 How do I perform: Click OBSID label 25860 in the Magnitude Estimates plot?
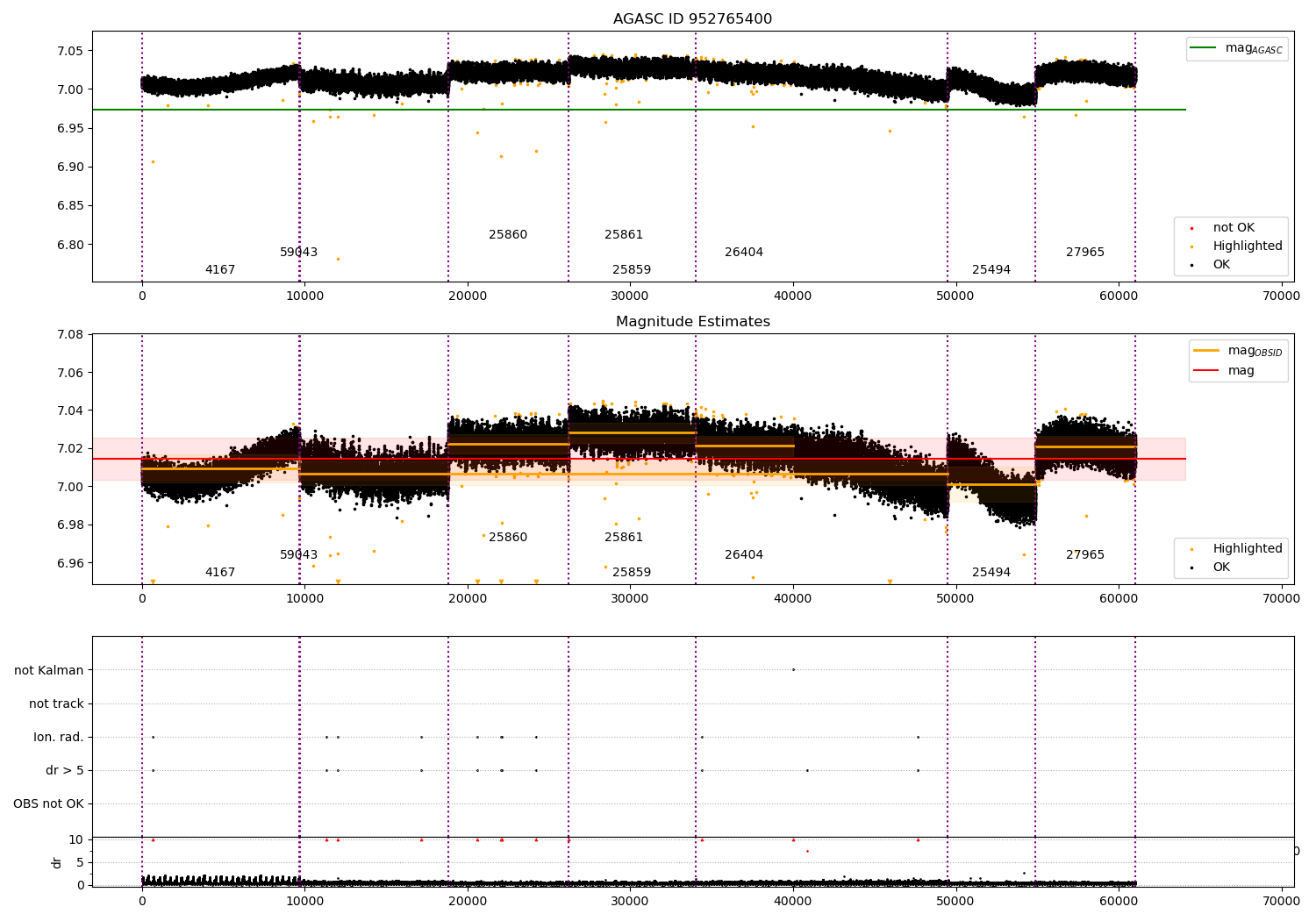click(508, 538)
